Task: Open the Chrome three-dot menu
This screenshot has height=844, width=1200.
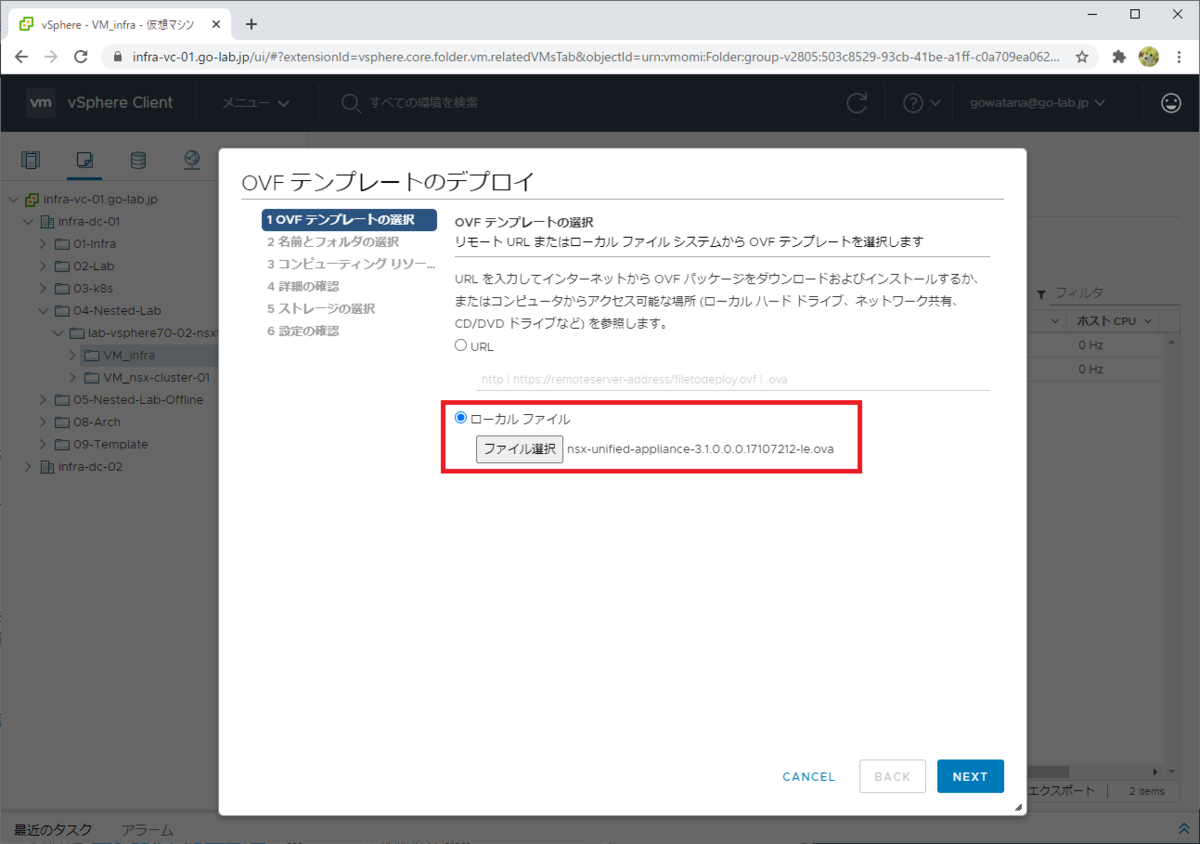Action: [1179, 57]
